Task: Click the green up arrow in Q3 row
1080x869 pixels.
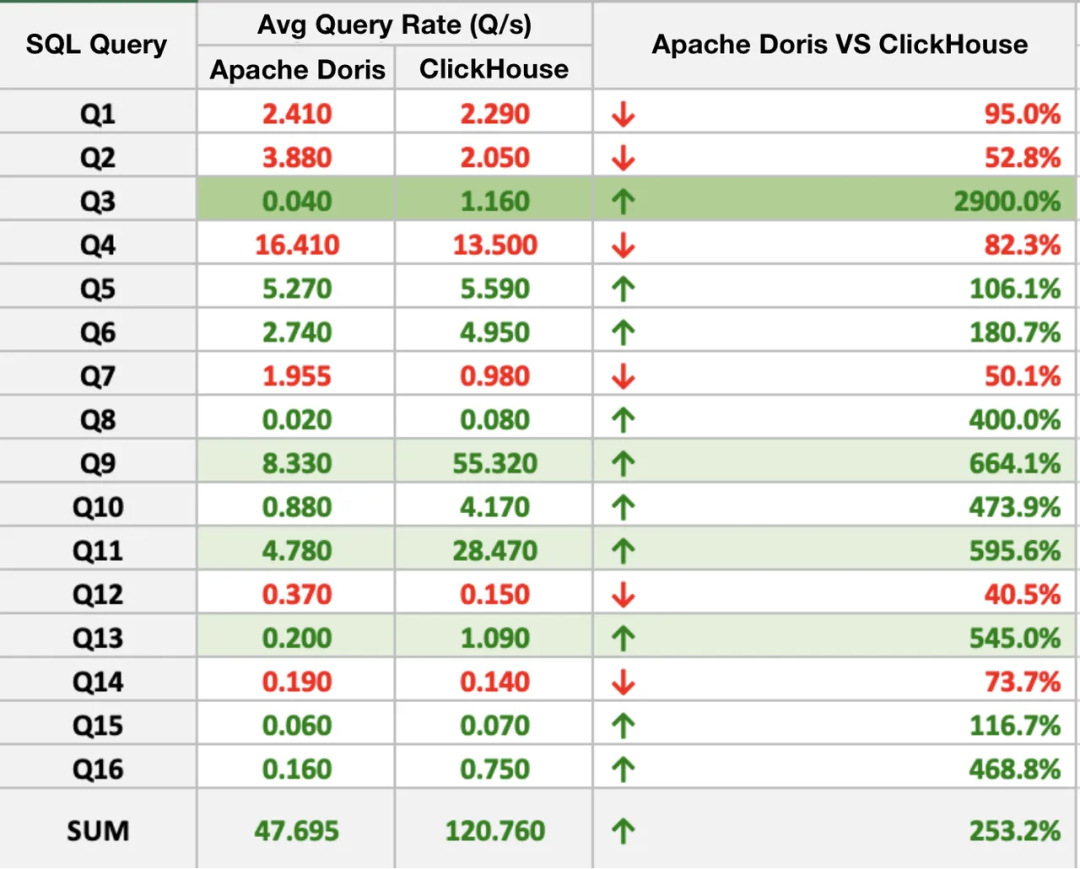Action: tap(623, 201)
